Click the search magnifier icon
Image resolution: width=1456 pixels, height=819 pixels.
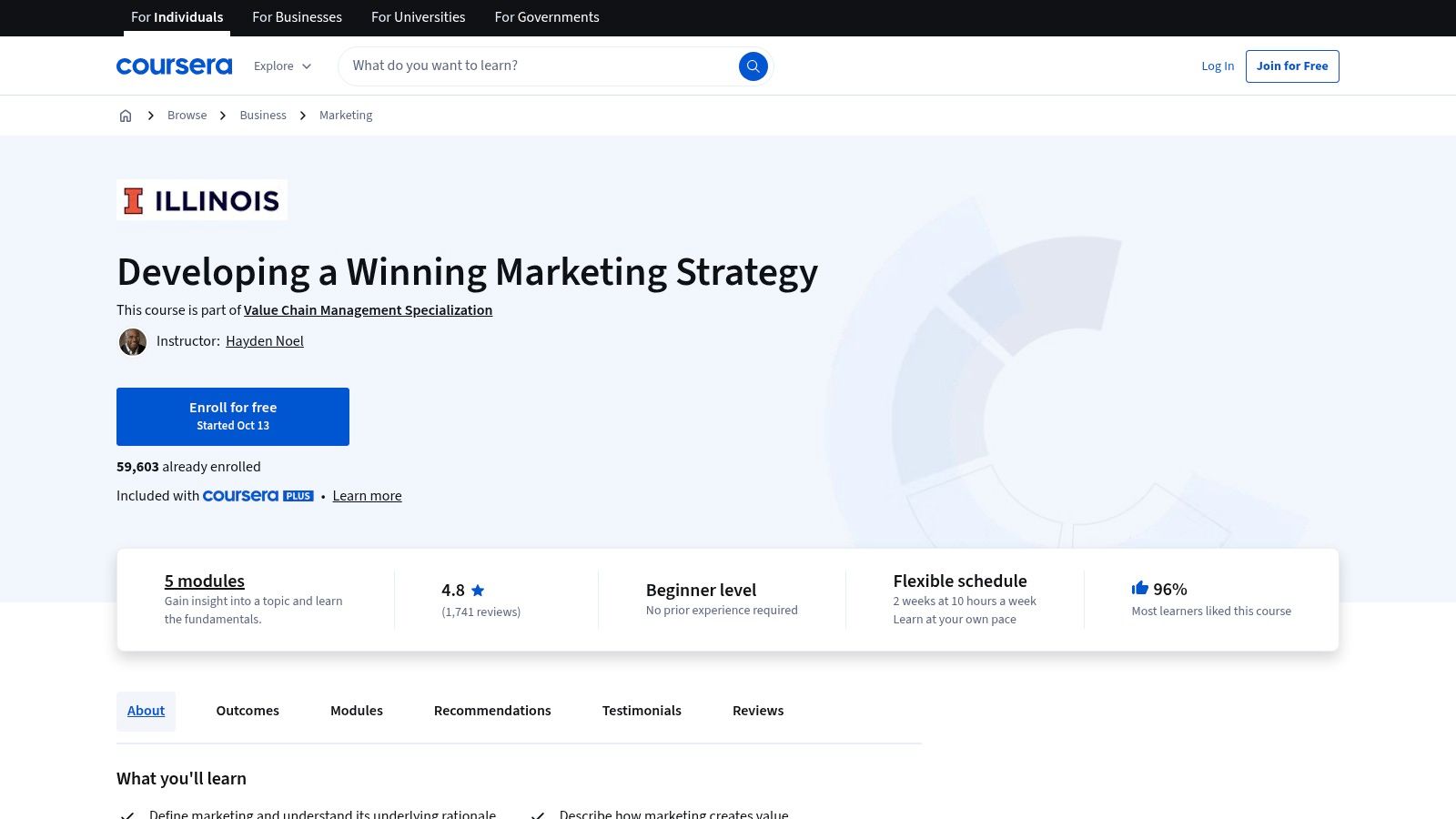(753, 66)
